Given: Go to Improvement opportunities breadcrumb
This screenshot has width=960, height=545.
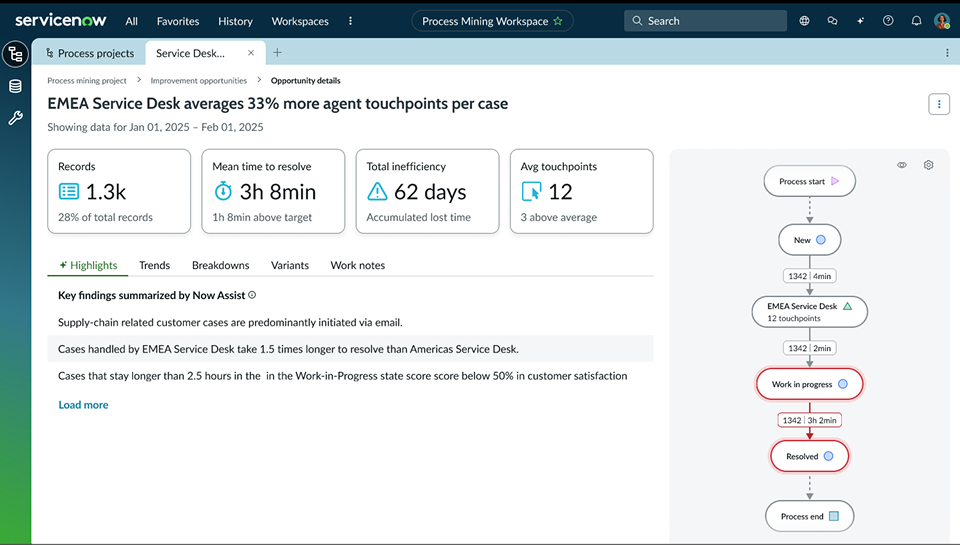Looking at the screenshot, I should tap(198, 80).
